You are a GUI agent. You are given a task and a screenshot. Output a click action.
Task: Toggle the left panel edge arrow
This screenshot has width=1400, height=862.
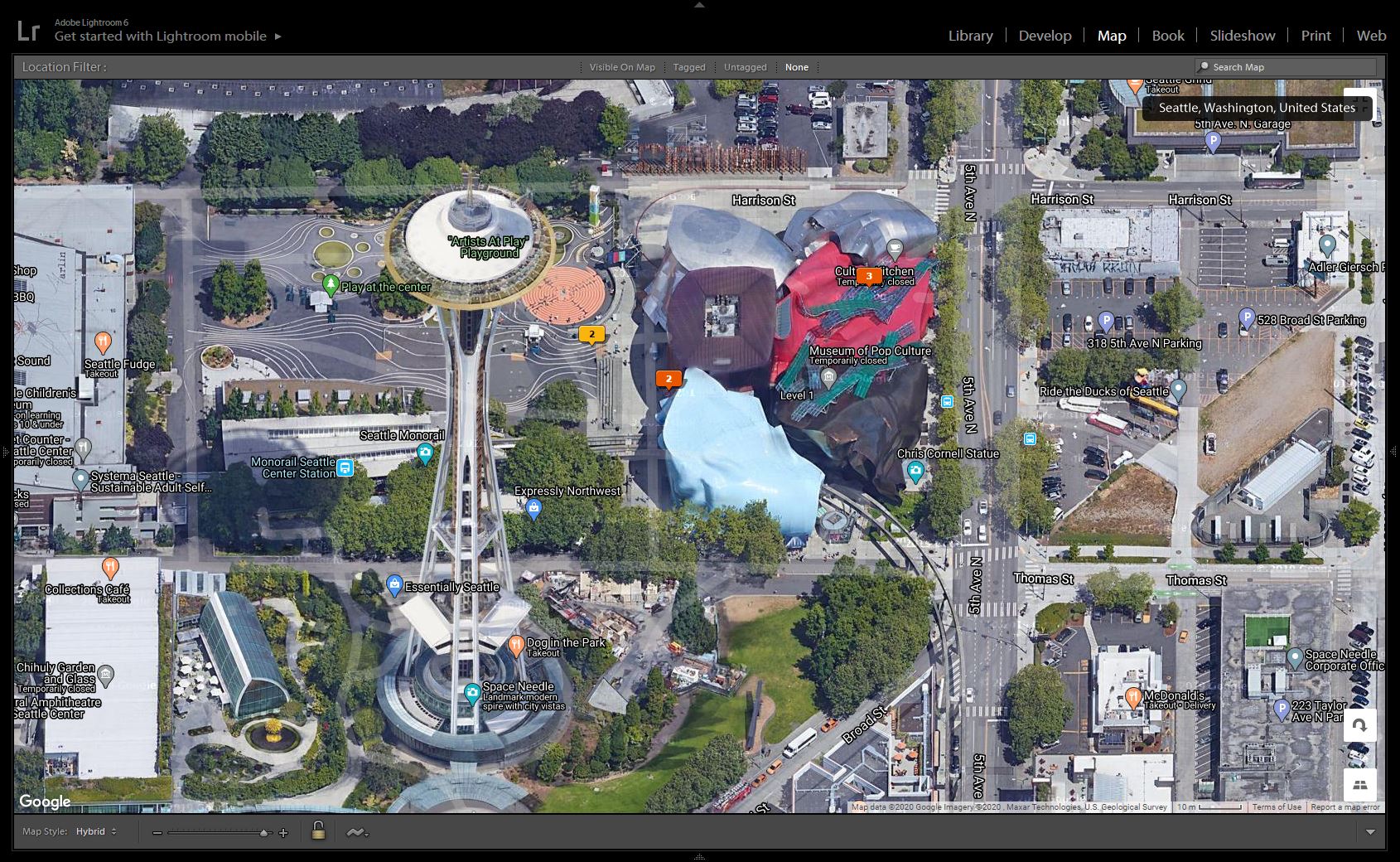[4, 452]
